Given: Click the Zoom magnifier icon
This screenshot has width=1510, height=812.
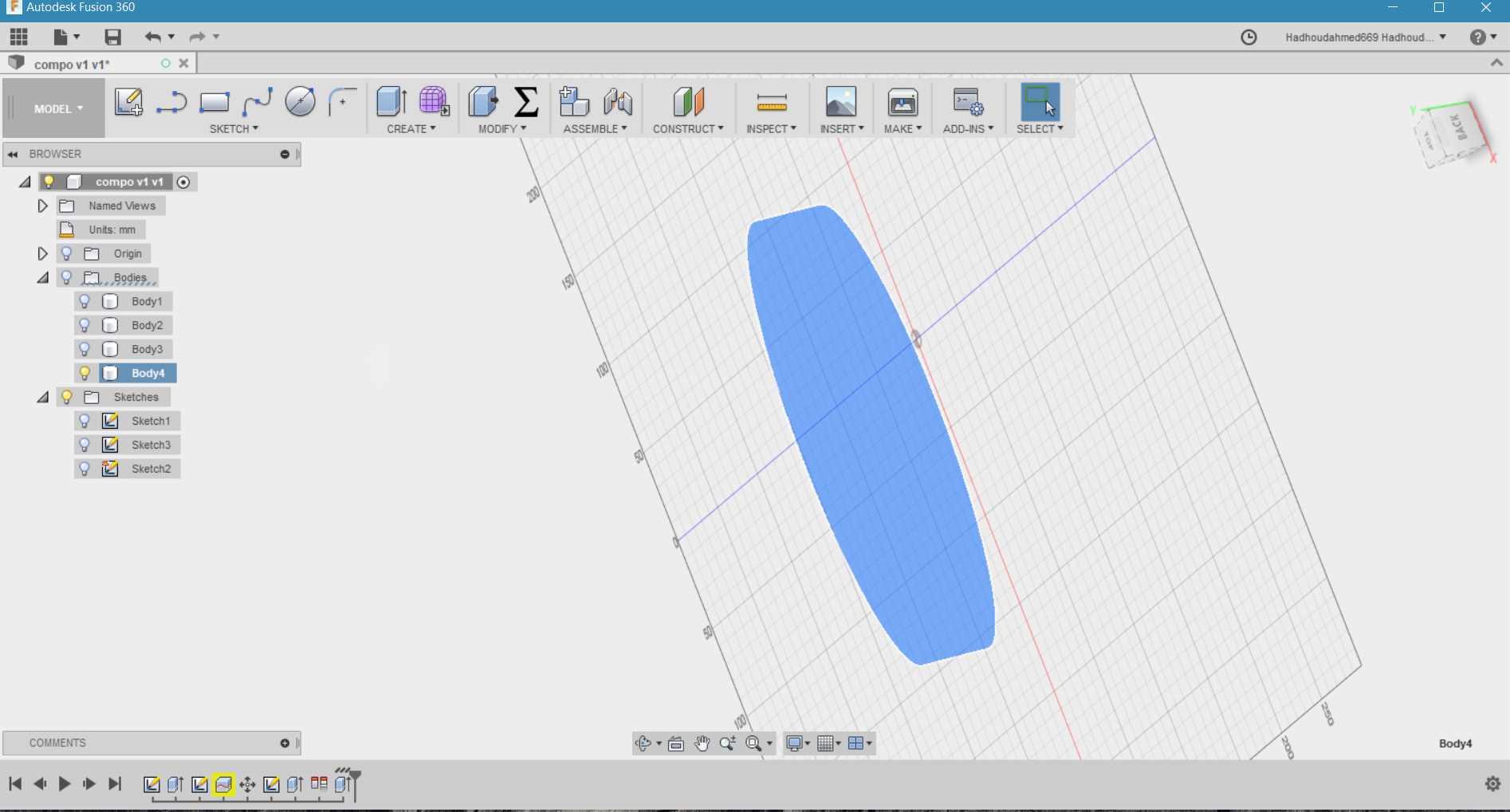Looking at the screenshot, I should 727,743.
